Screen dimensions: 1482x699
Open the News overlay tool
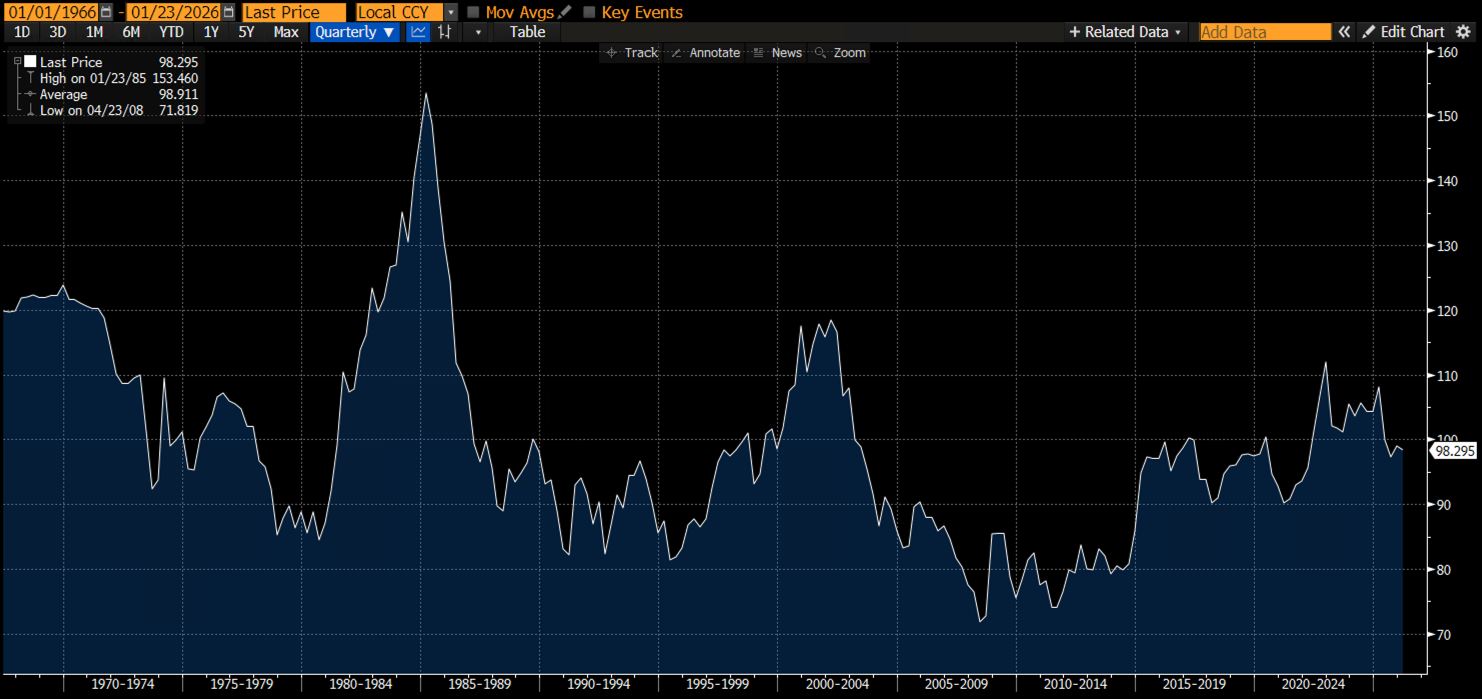[777, 53]
